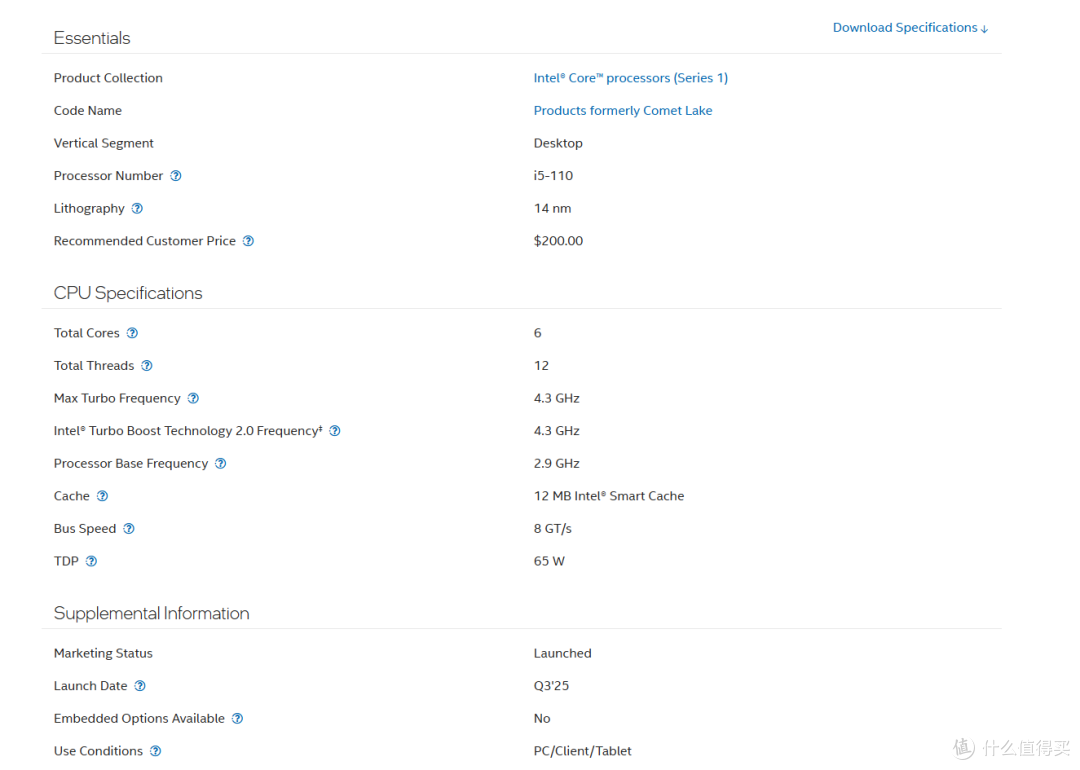
Task: Click the Essentials section heading
Action: point(92,38)
